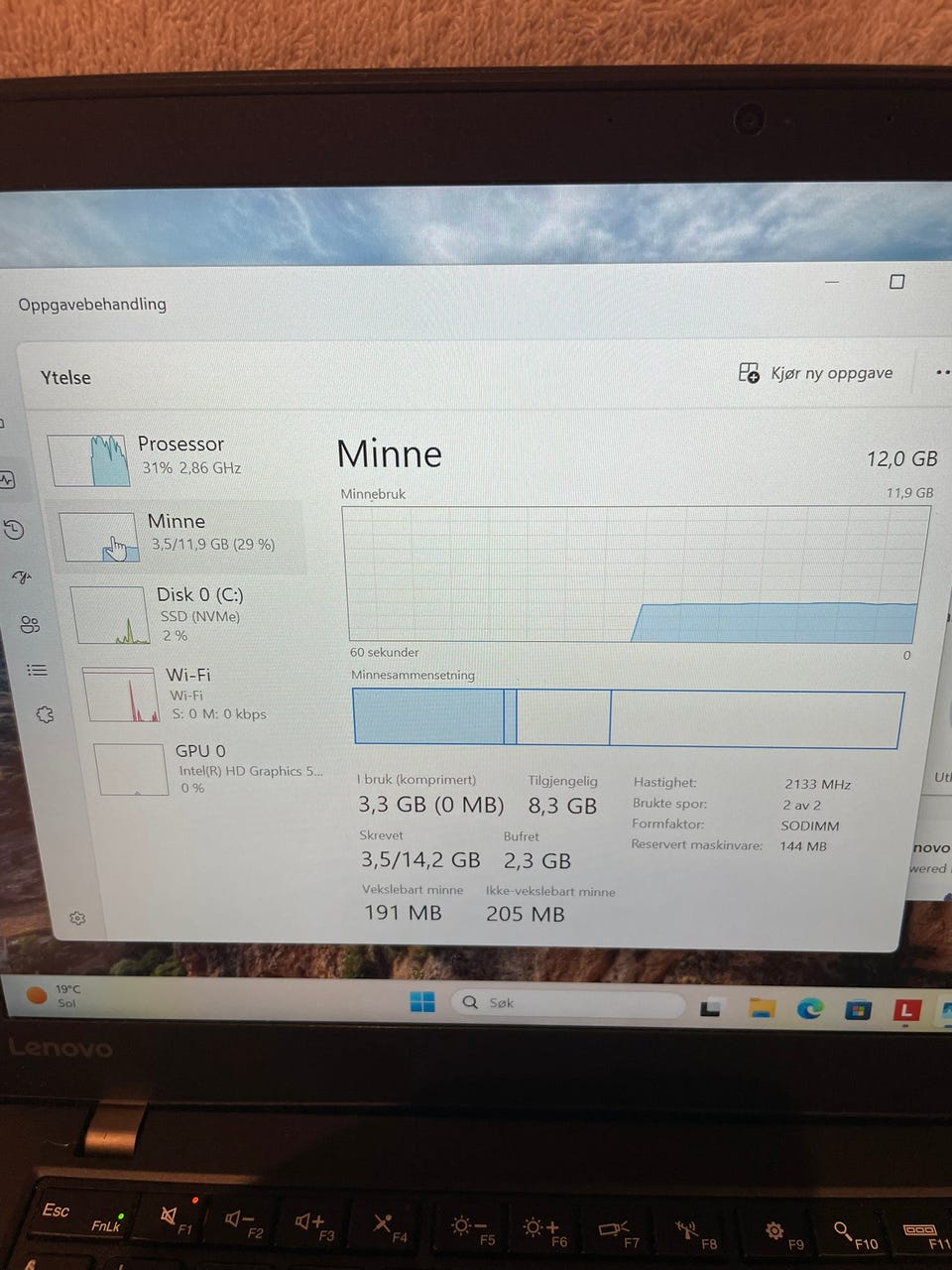Click the 8,3 GB Tilgjengelig value
Viewport: 952px width, 1270px height.
(x=562, y=806)
